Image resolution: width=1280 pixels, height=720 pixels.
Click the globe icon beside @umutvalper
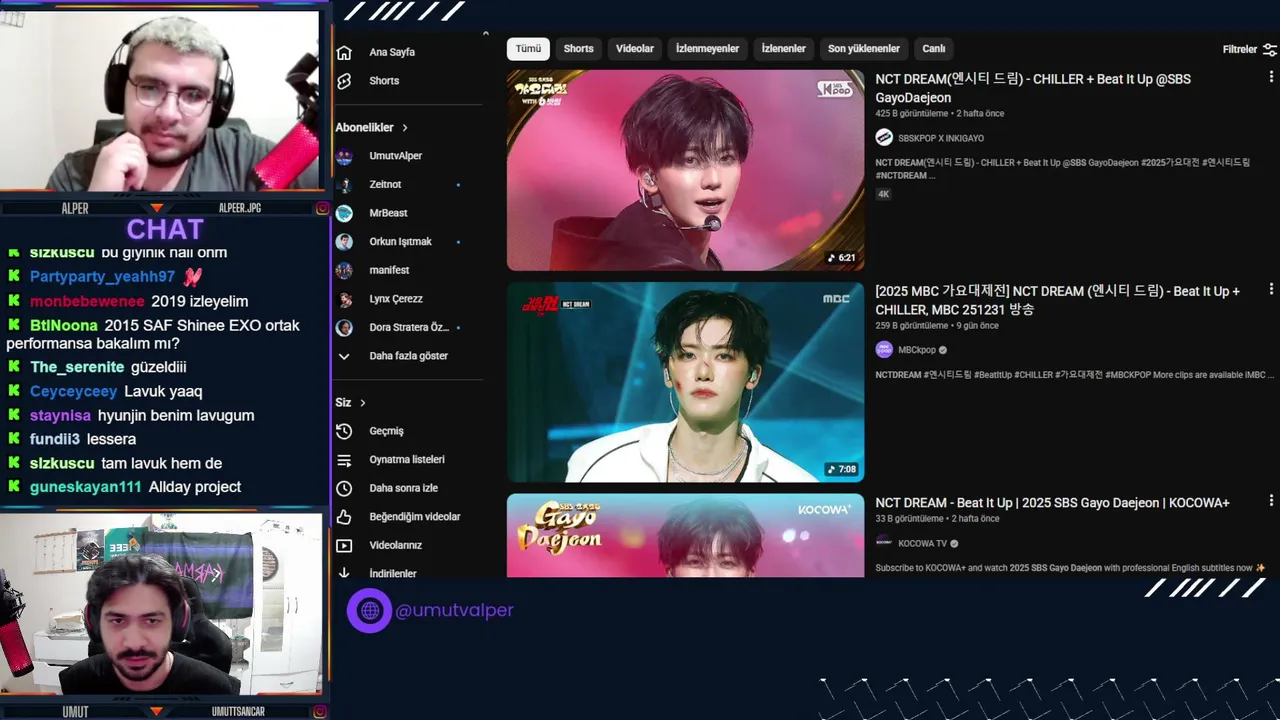tap(369, 610)
